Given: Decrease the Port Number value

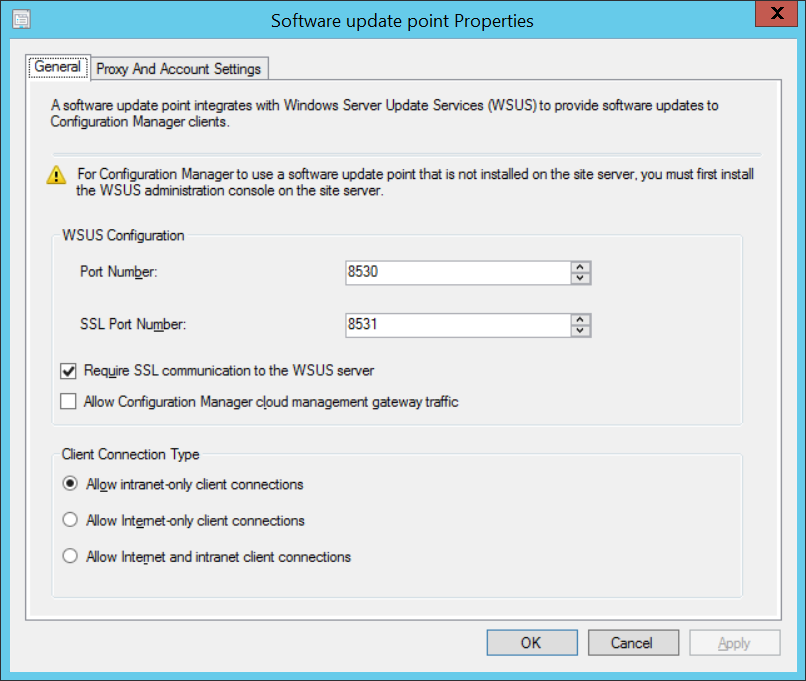Looking at the screenshot, I should pos(580,279).
